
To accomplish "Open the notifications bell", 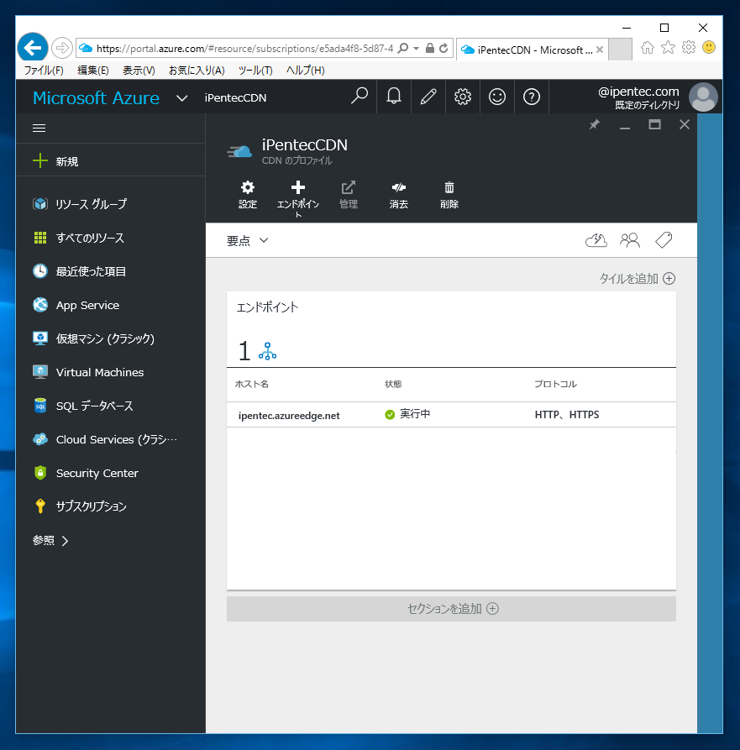I will click(x=394, y=97).
